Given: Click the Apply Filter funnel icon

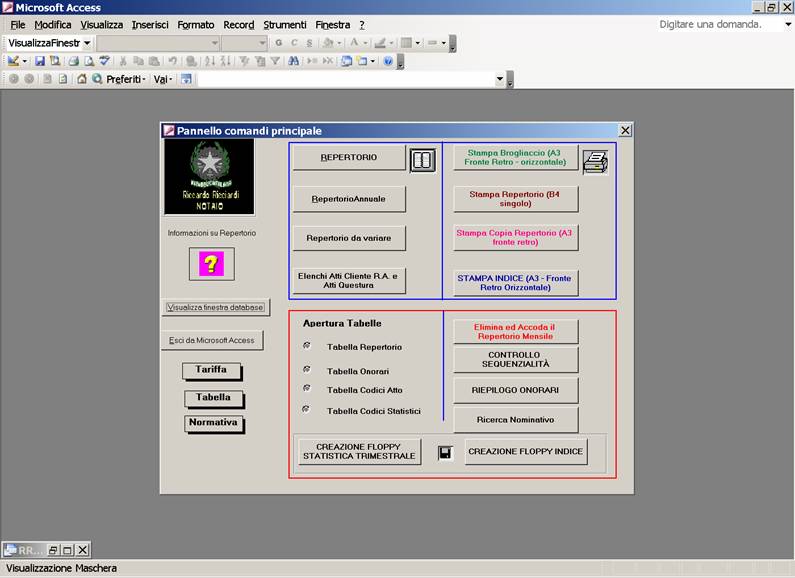Looking at the screenshot, I should click(275, 61).
